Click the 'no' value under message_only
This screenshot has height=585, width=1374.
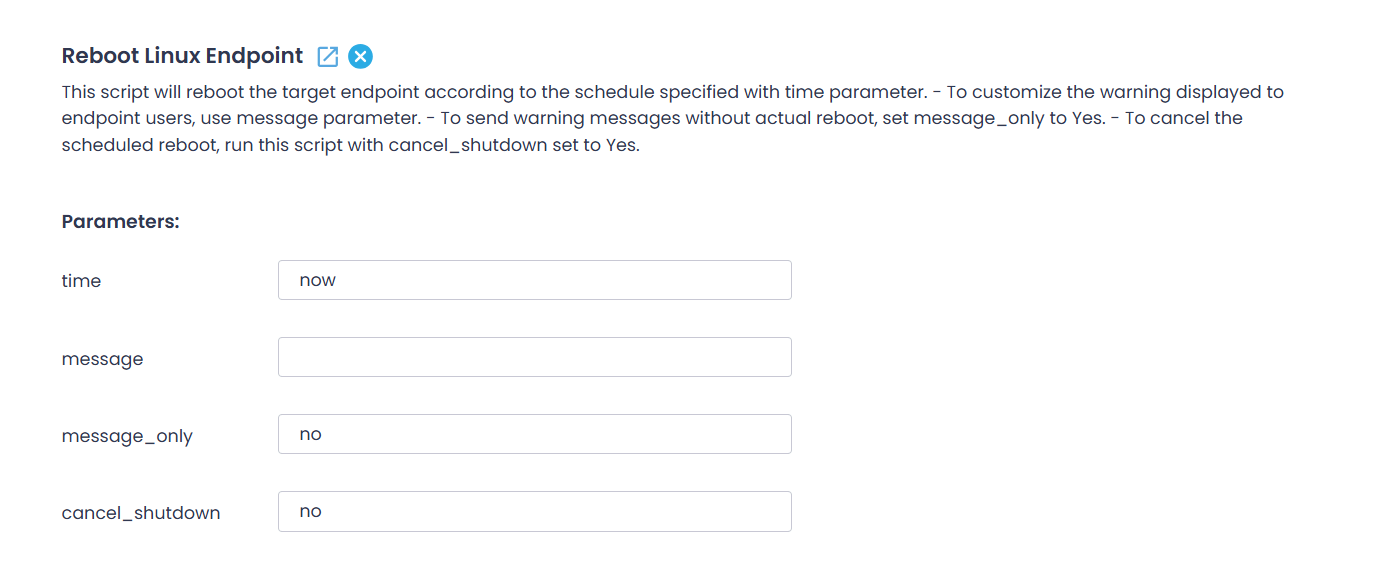(311, 434)
